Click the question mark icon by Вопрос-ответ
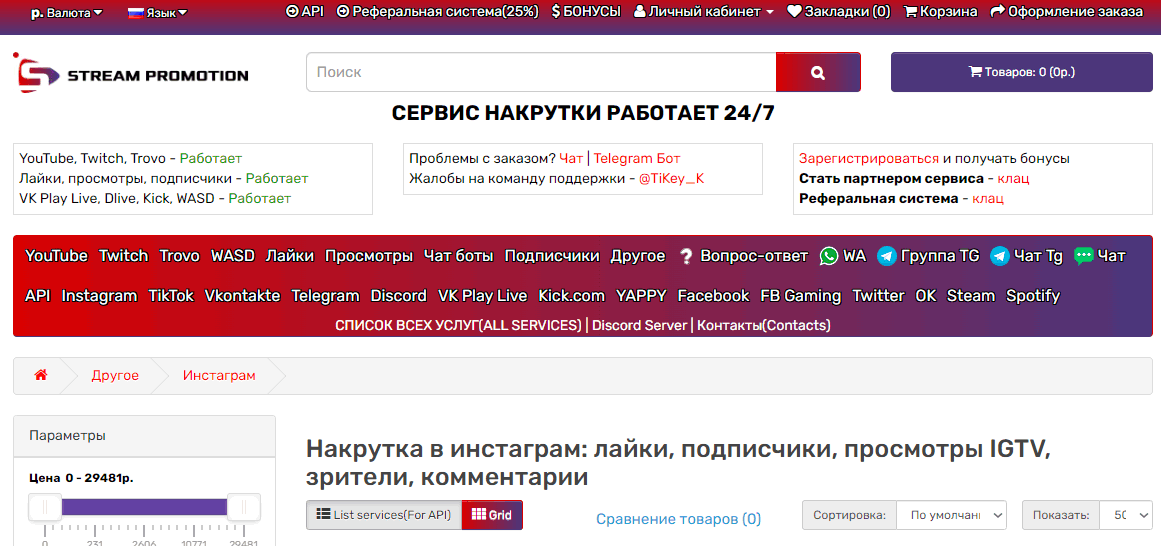Screen dimensions: 1161x546 click(686, 256)
